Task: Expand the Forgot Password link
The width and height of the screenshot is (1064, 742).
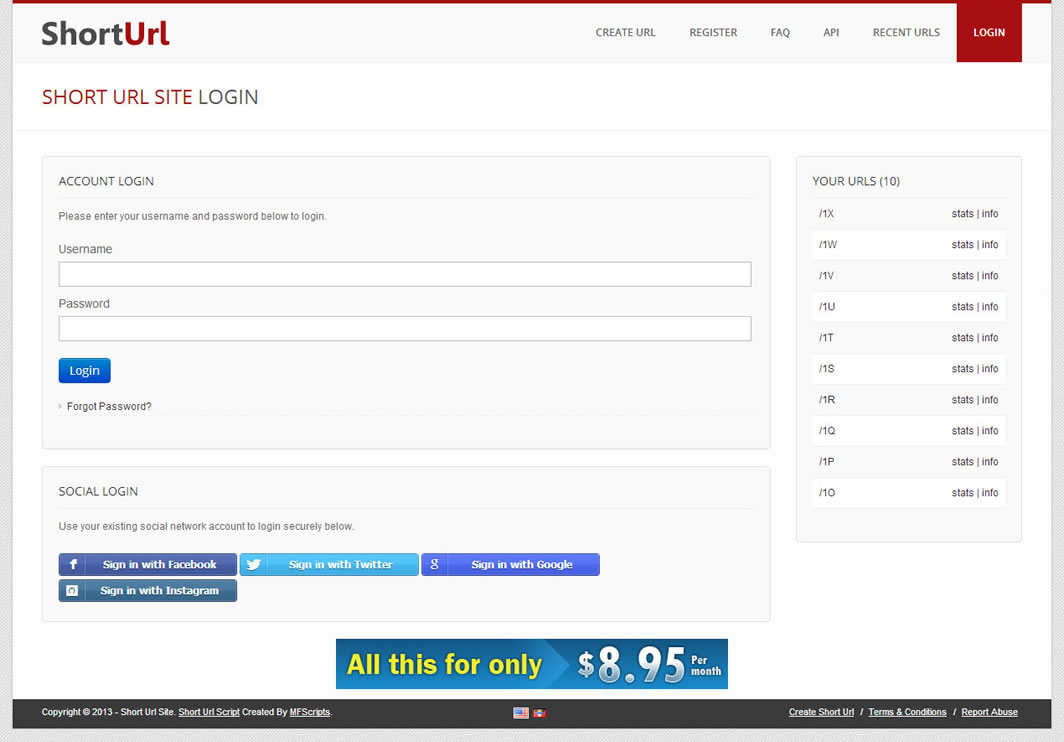Action: 109,407
